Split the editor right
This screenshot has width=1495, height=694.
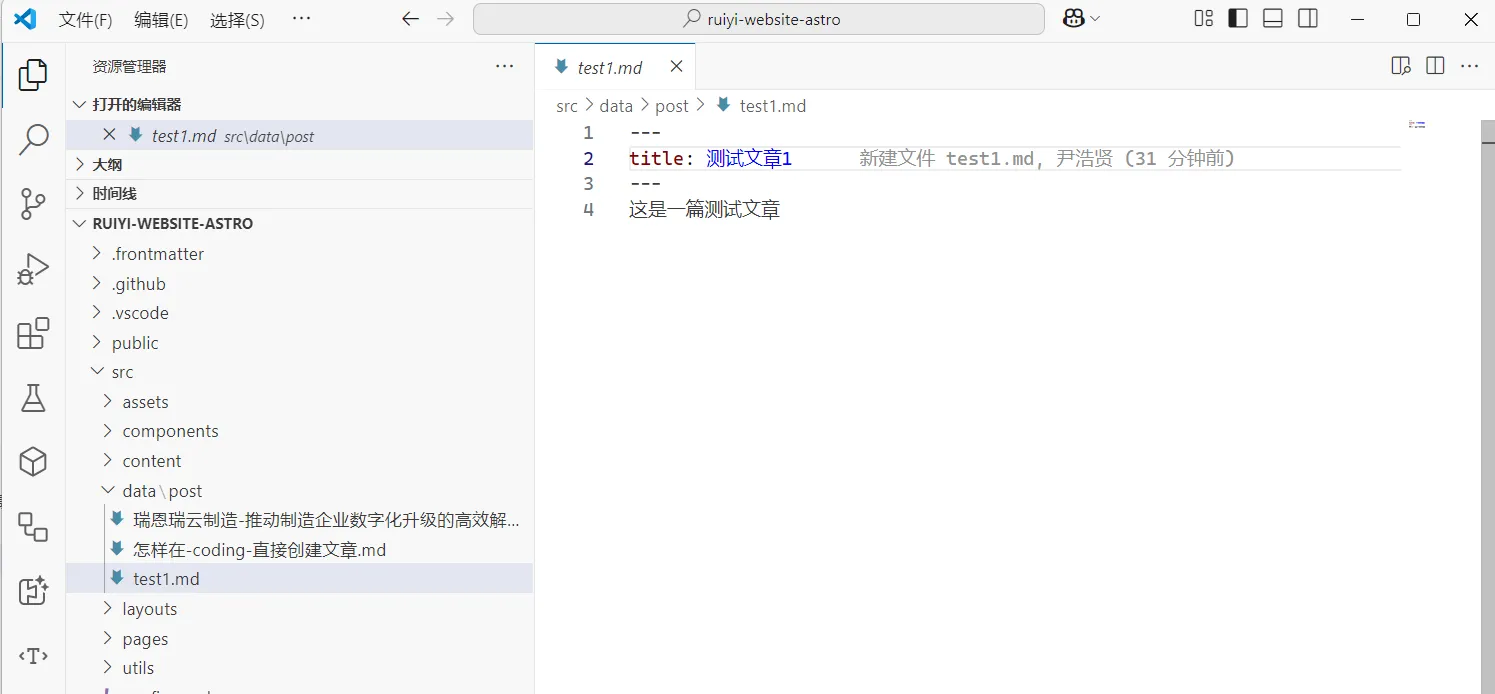coord(1435,66)
